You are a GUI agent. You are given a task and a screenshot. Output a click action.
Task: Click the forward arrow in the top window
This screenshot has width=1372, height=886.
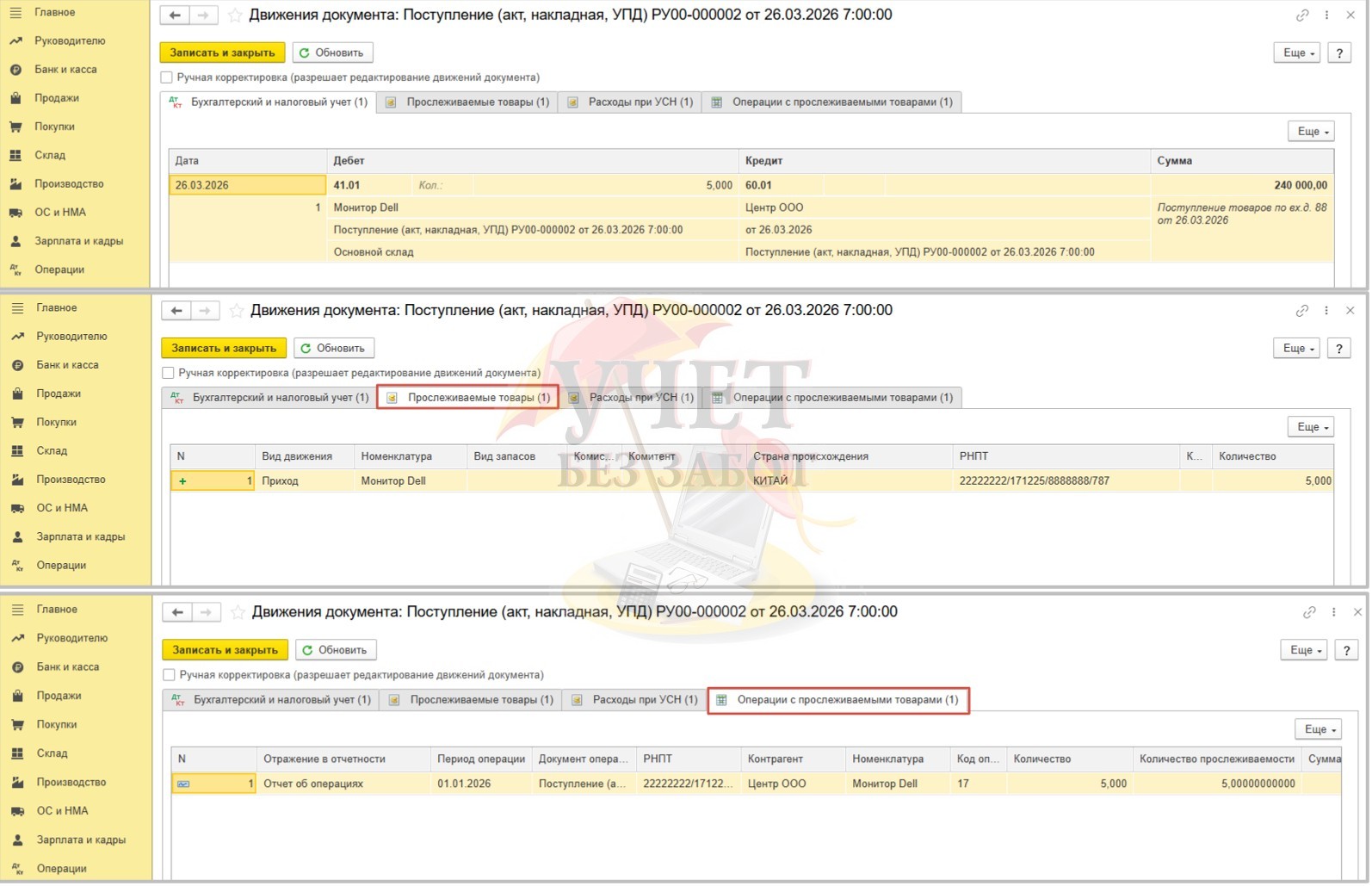(203, 15)
